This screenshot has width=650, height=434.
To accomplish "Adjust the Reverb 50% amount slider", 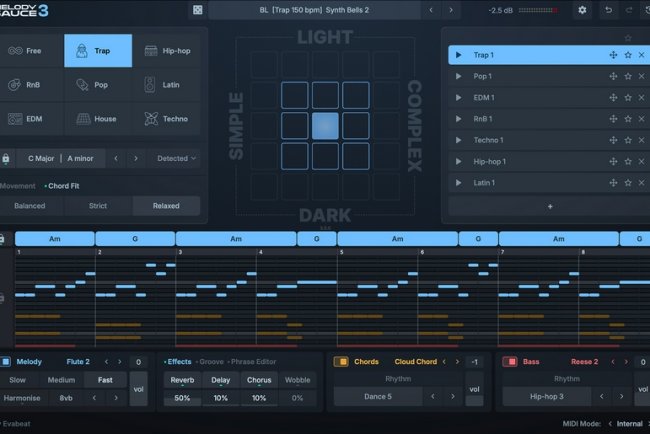I will coord(182,398).
